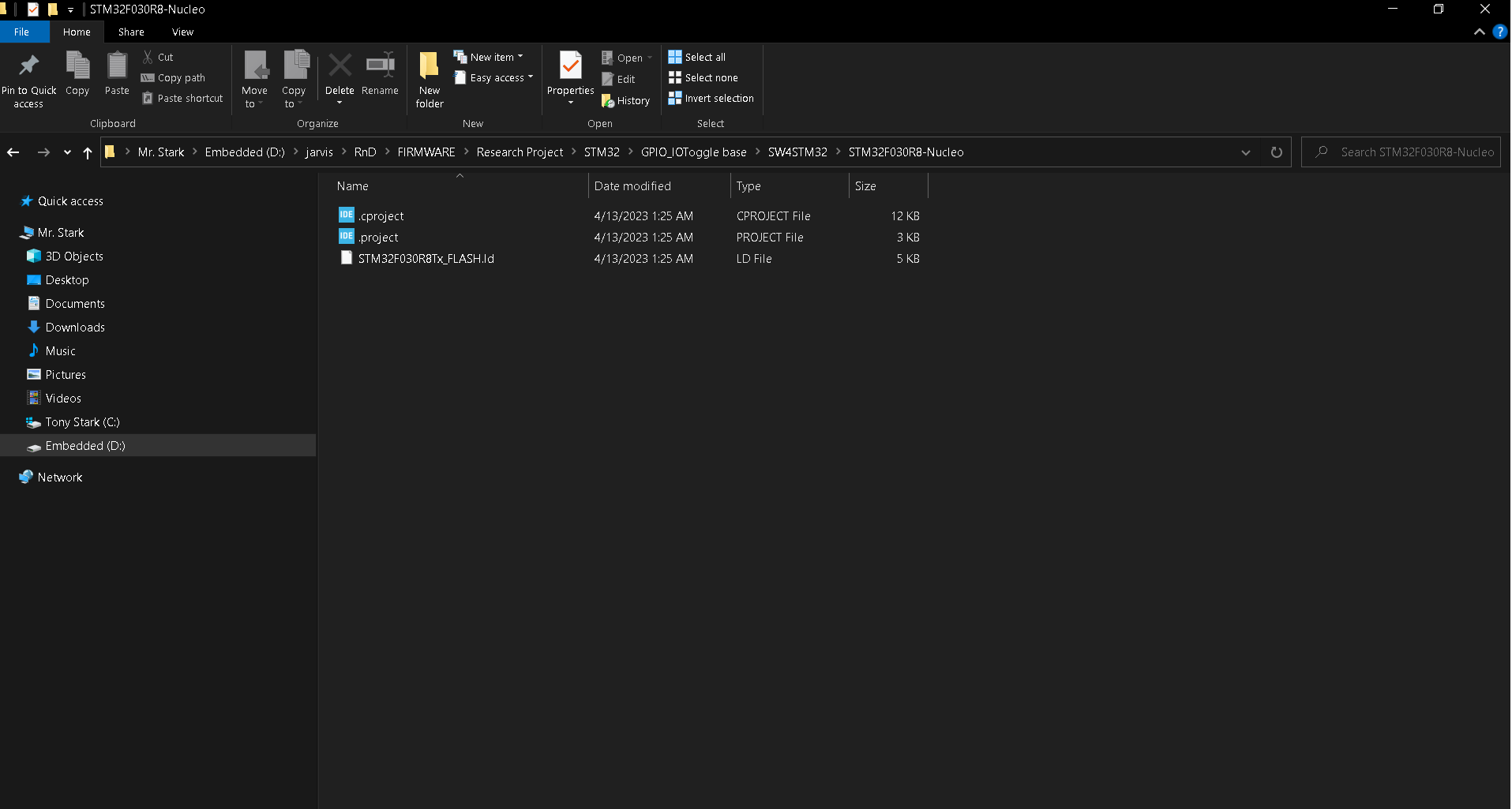Expand the Delete options arrow
Viewport: 1512px width, 809px height.
(x=340, y=103)
